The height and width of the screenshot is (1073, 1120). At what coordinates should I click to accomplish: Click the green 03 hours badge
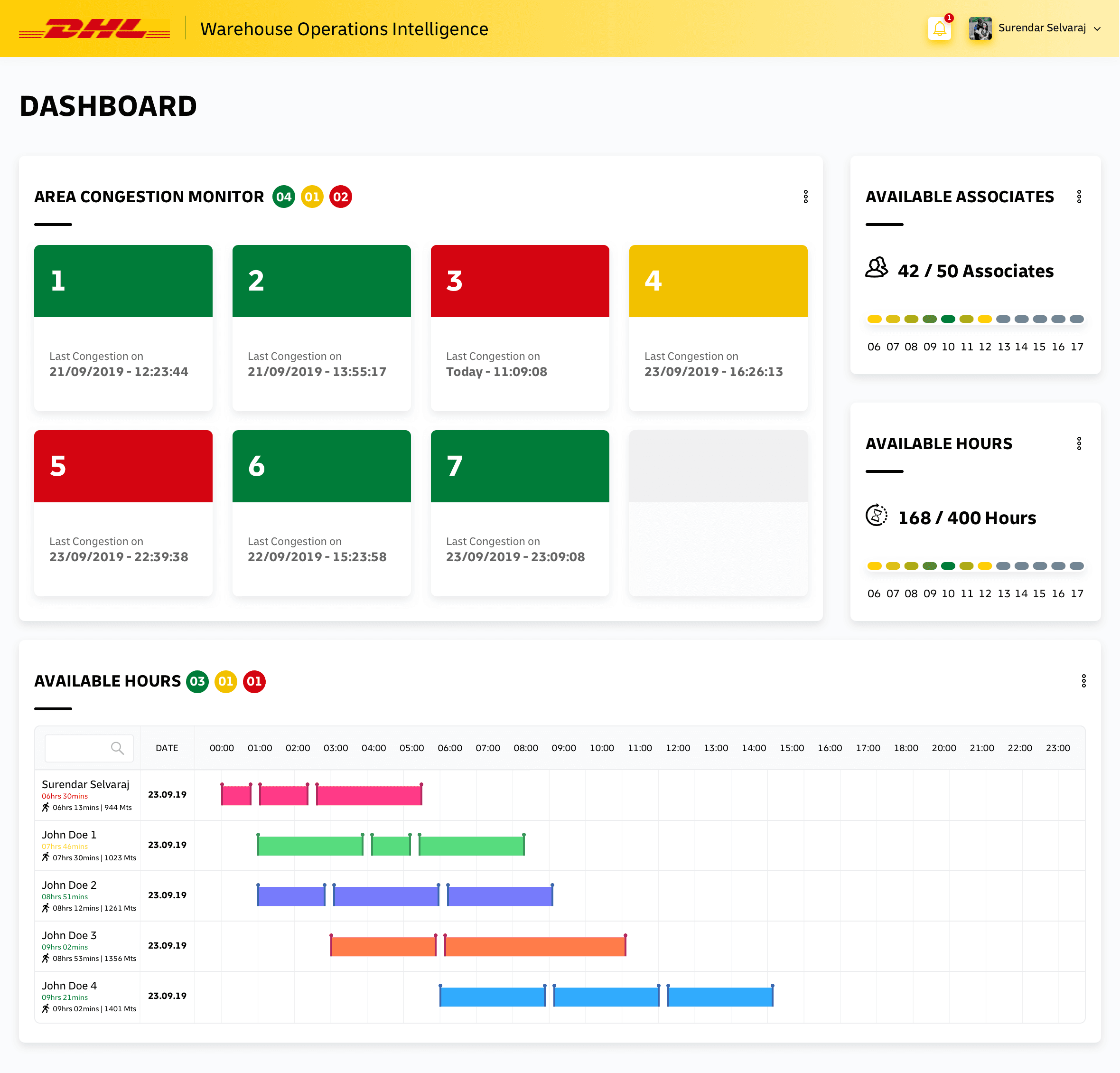point(197,681)
